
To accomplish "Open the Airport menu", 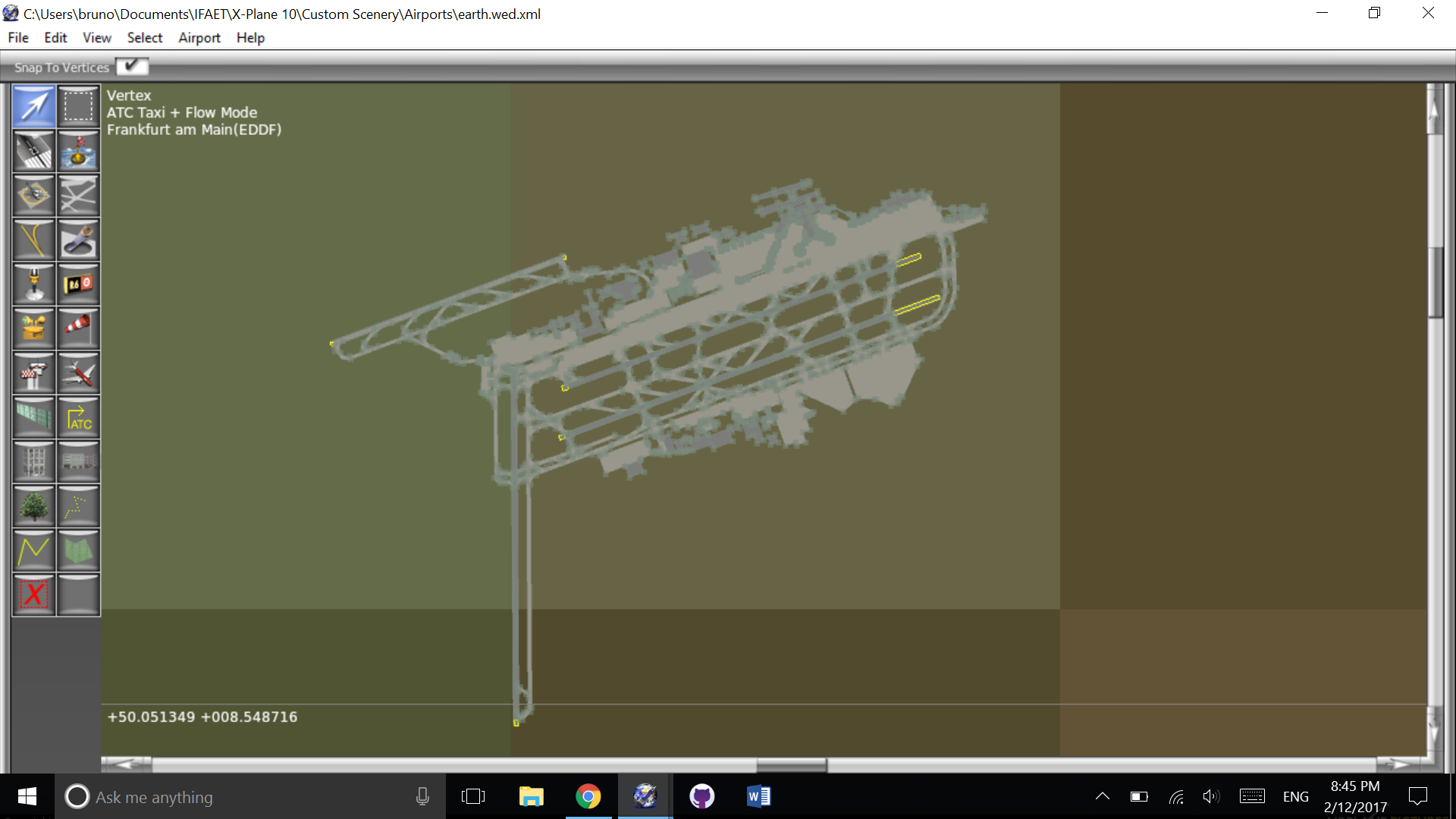I will pyautogui.click(x=199, y=38).
